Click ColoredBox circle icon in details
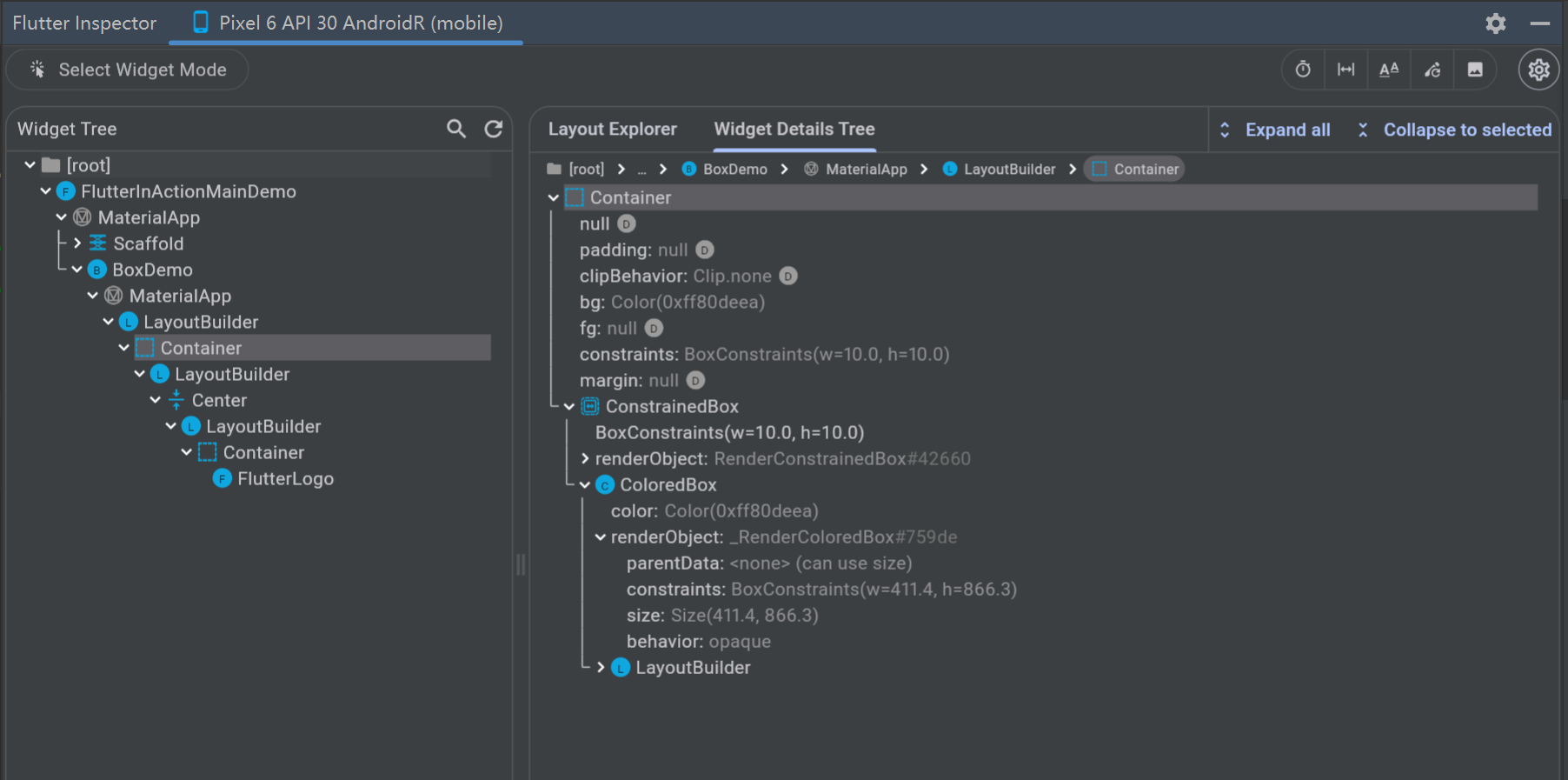The width and height of the screenshot is (1568, 780). [605, 485]
